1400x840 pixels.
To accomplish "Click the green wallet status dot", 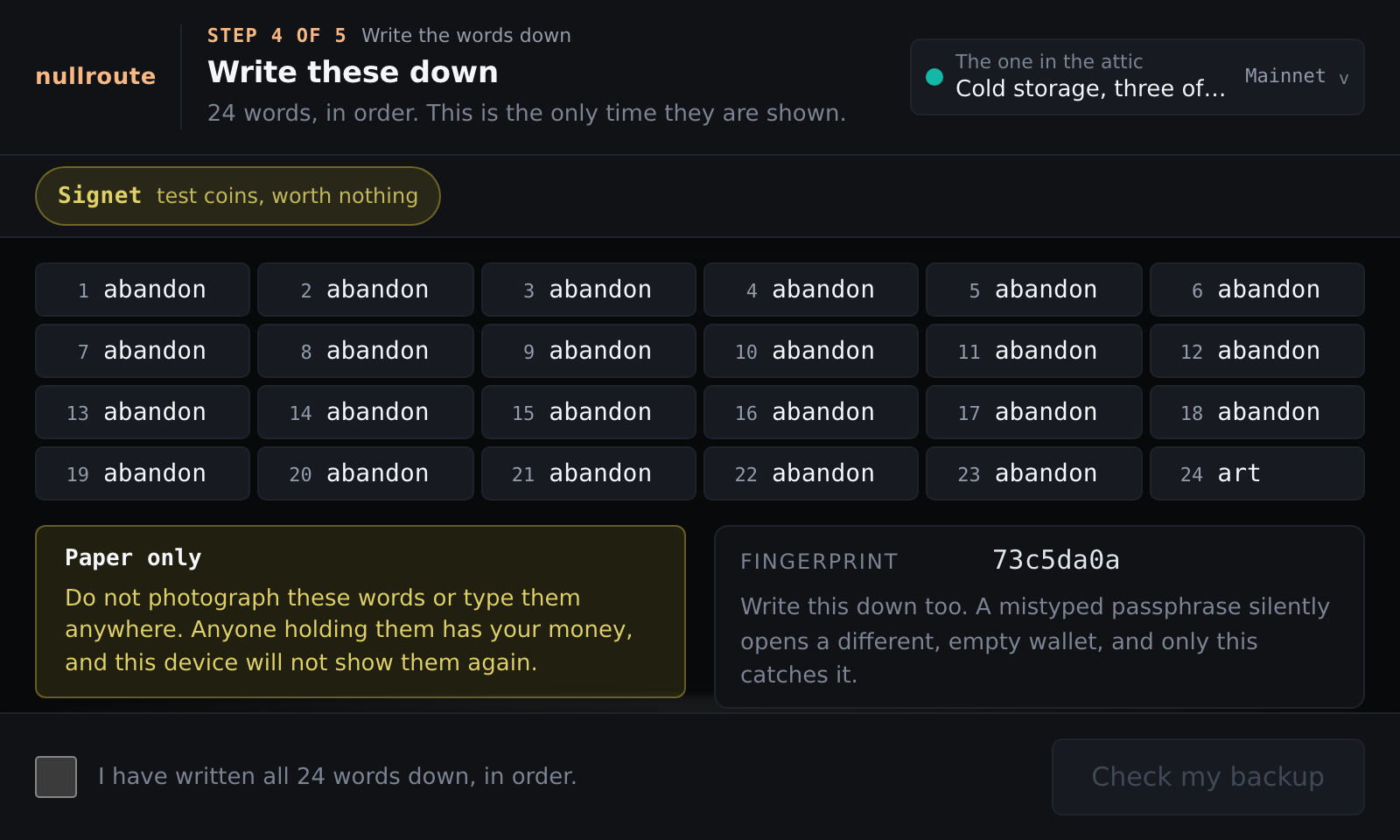I will click(934, 77).
